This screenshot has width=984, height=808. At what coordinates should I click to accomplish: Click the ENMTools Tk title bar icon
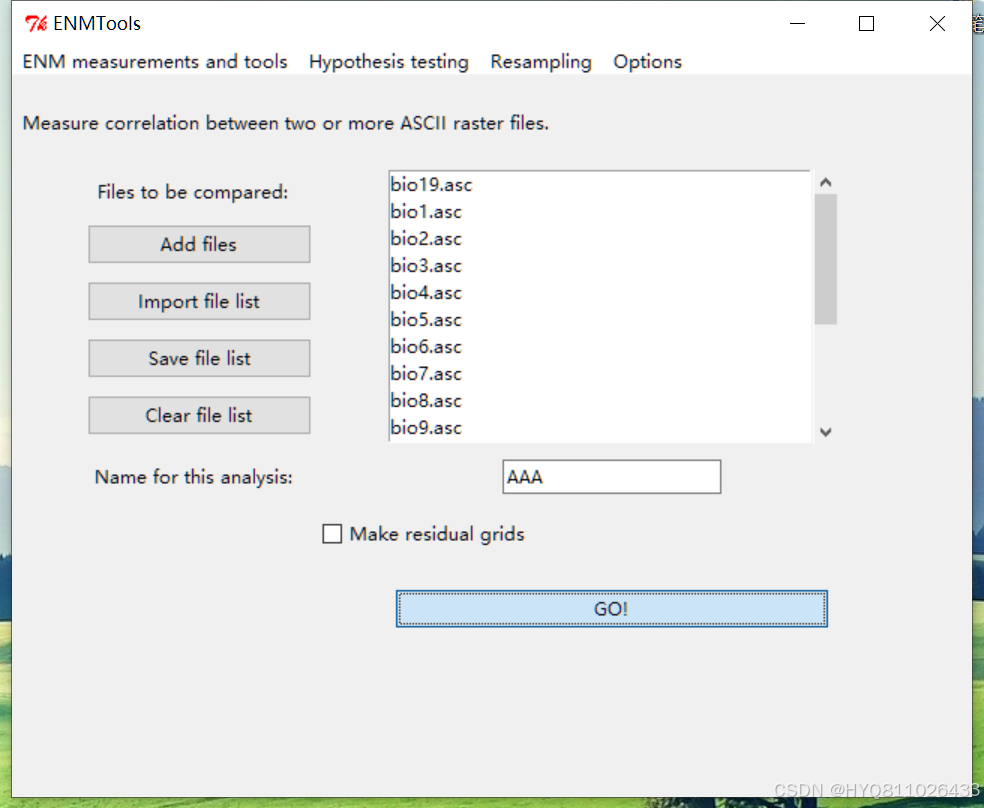coord(36,24)
